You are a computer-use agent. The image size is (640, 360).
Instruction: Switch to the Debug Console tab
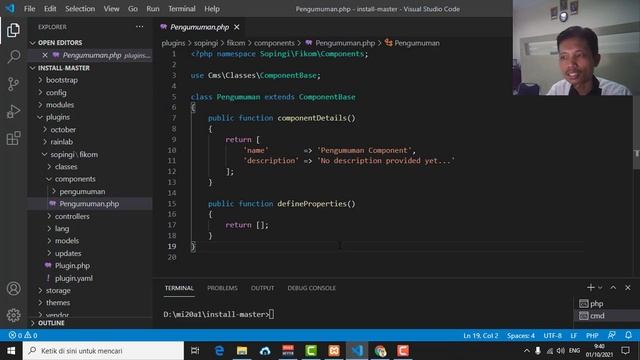[x=311, y=288]
